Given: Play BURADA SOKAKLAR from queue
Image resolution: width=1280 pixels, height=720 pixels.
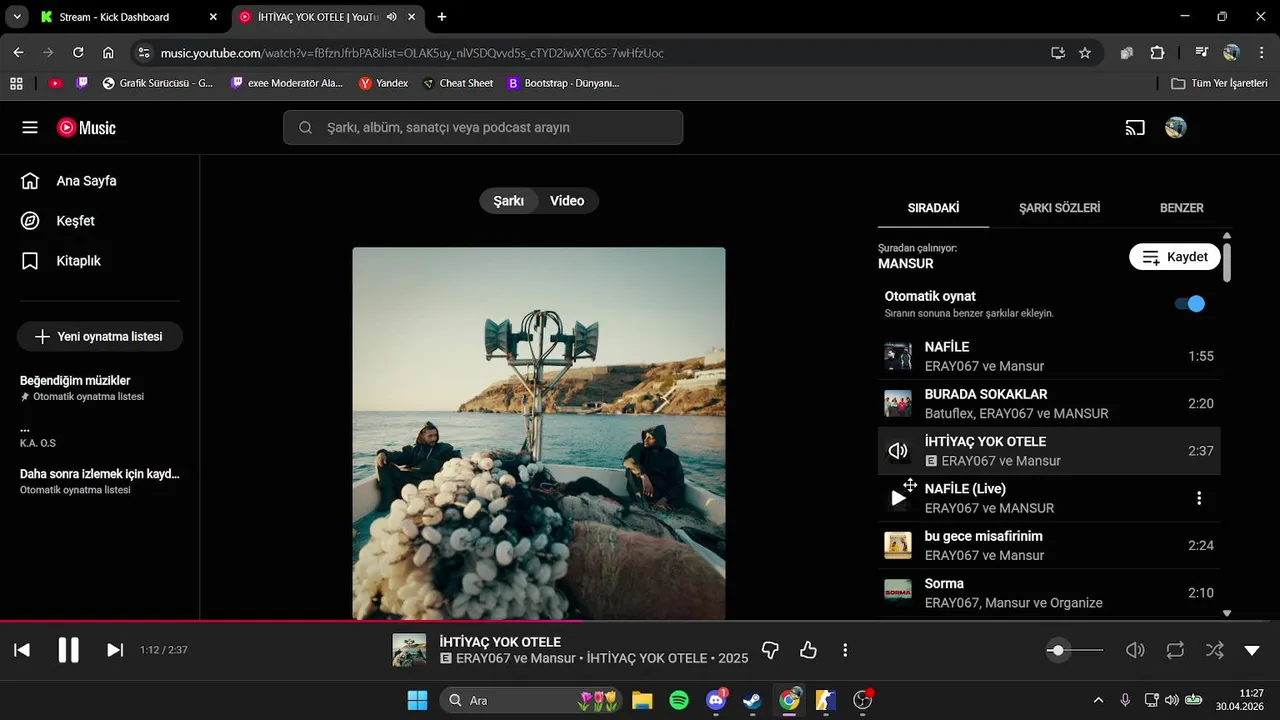Looking at the screenshot, I should pos(1049,403).
